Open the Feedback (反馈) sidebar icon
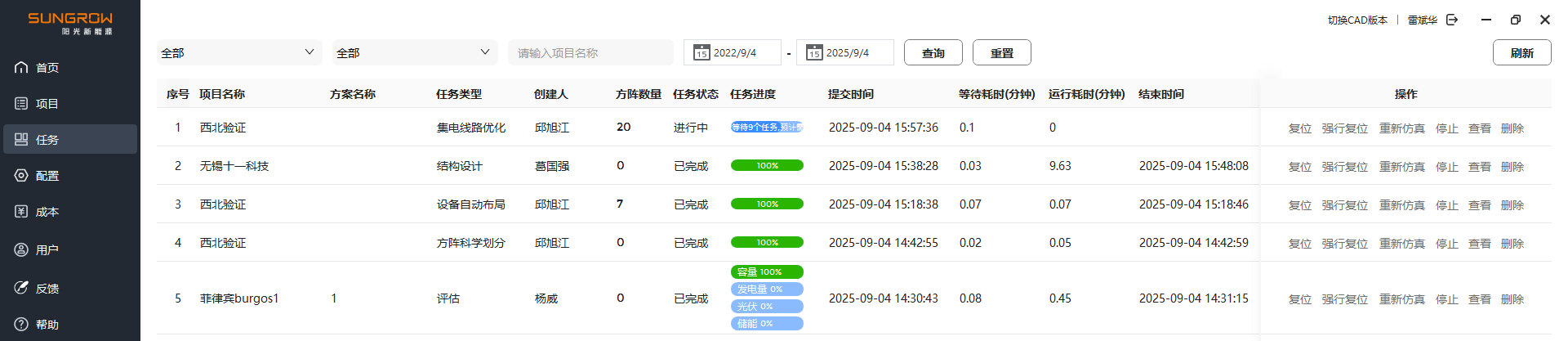 (x=21, y=288)
